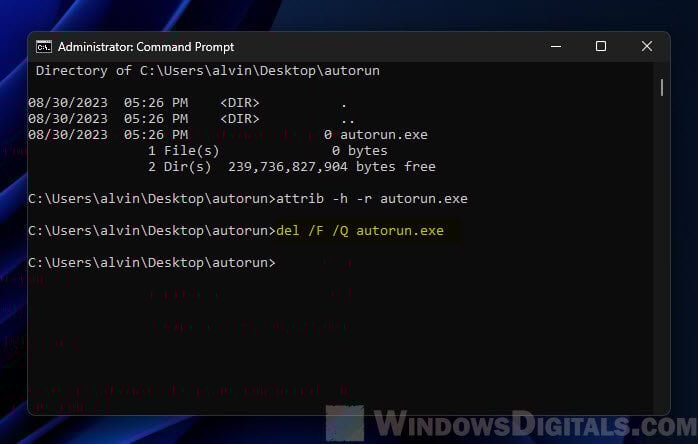This screenshot has width=698, height=444.
Task: Click the last empty prompt line to place the cursor
Action: point(152,263)
